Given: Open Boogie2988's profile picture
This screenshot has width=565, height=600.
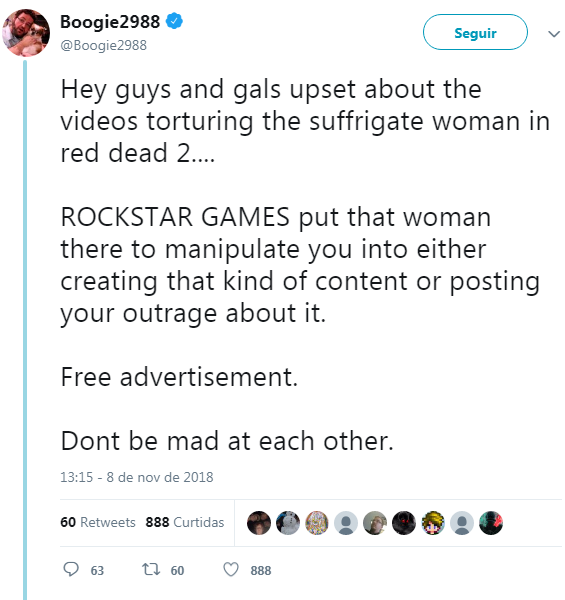Looking at the screenshot, I should pyautogui.click(x=26, y=33).
